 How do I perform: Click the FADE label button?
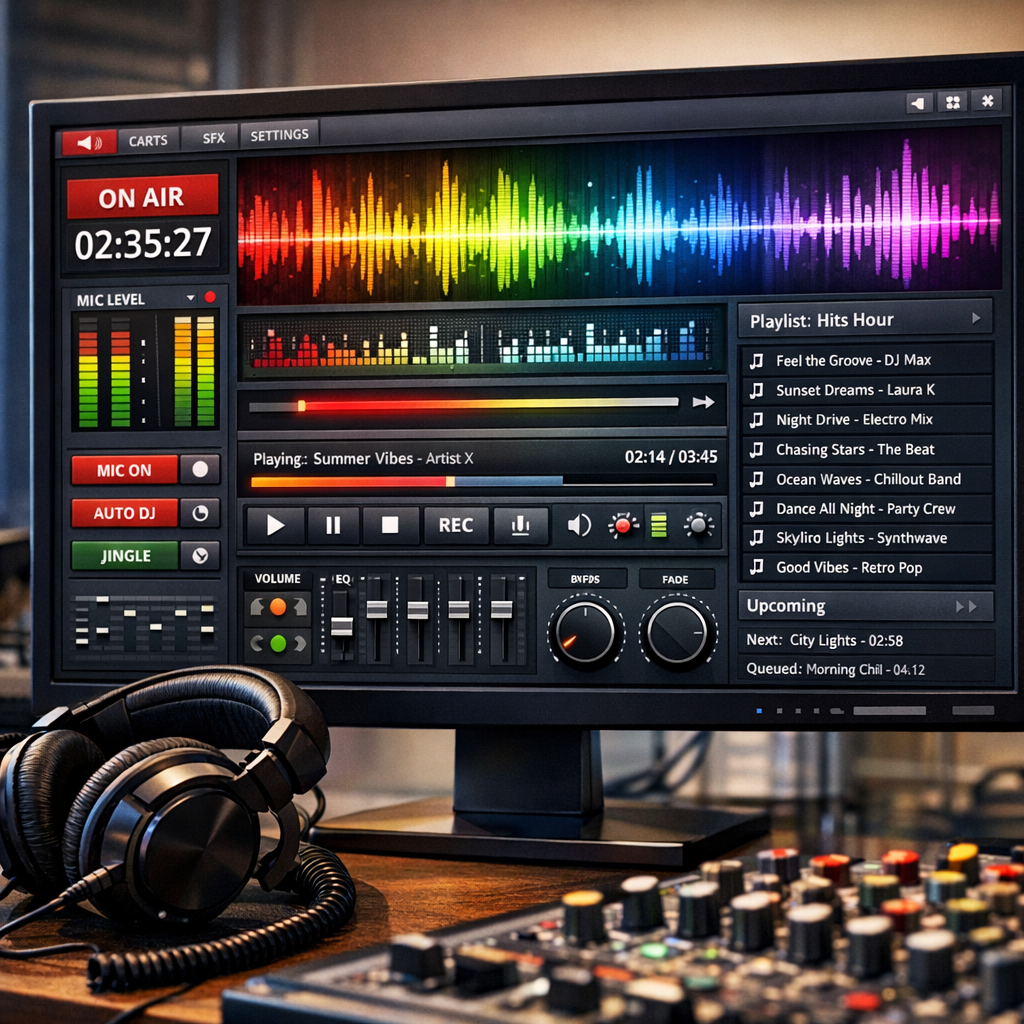click(x=675, y=579)
